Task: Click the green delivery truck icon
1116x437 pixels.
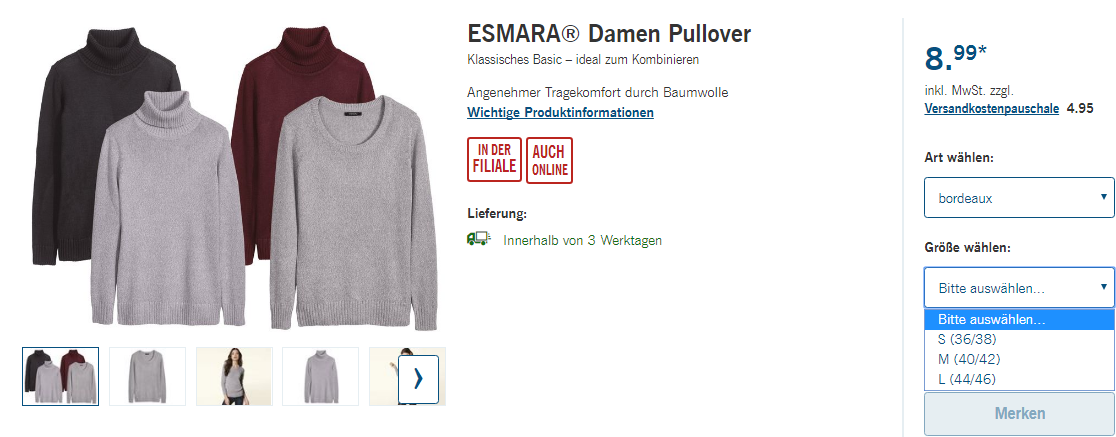Action: (479, 239)
